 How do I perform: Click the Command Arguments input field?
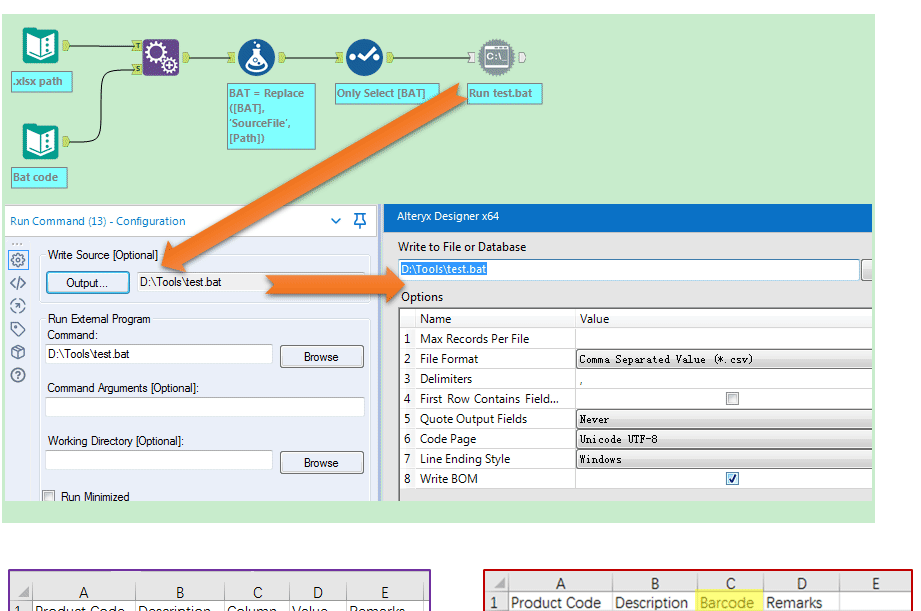point(205,407)
